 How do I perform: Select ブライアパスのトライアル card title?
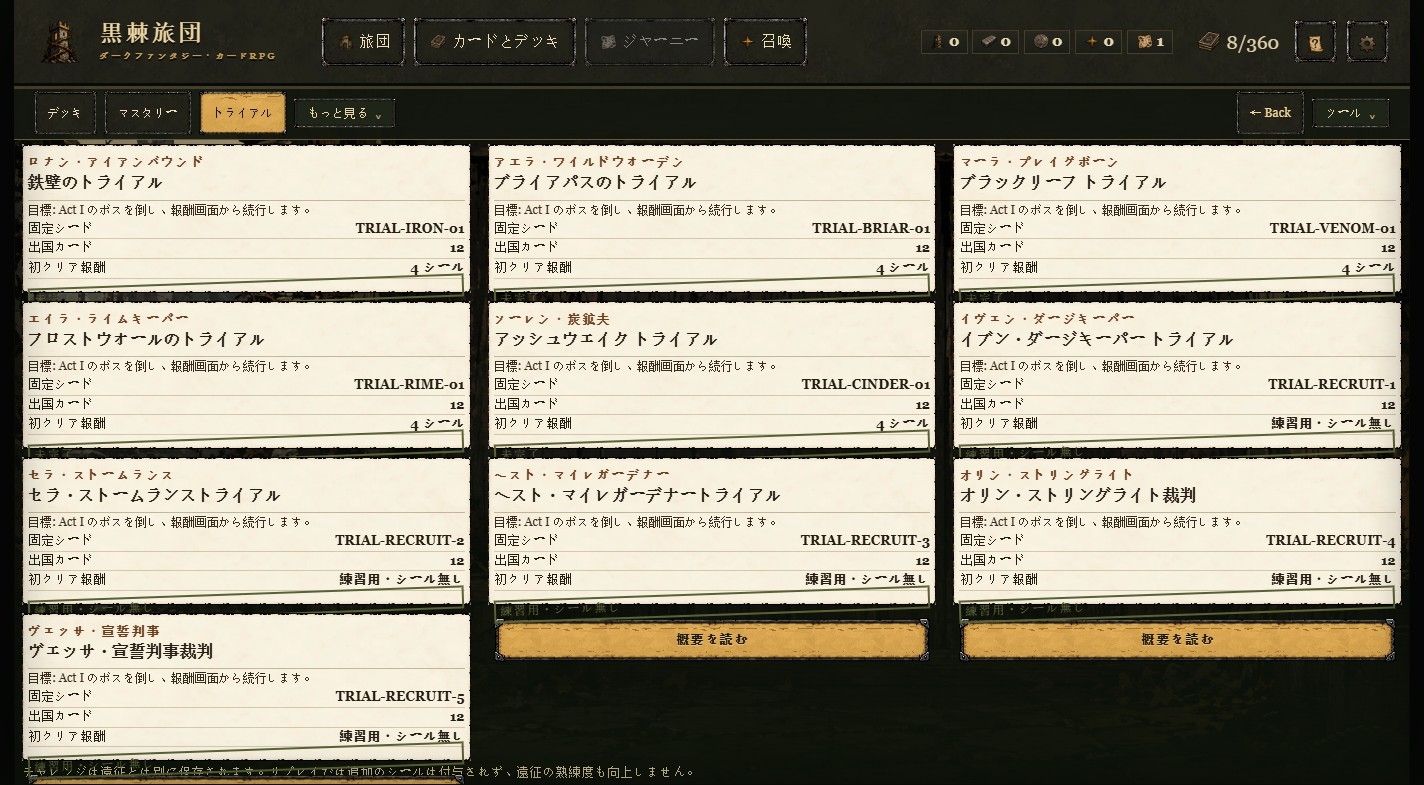(x=595, y=182)
